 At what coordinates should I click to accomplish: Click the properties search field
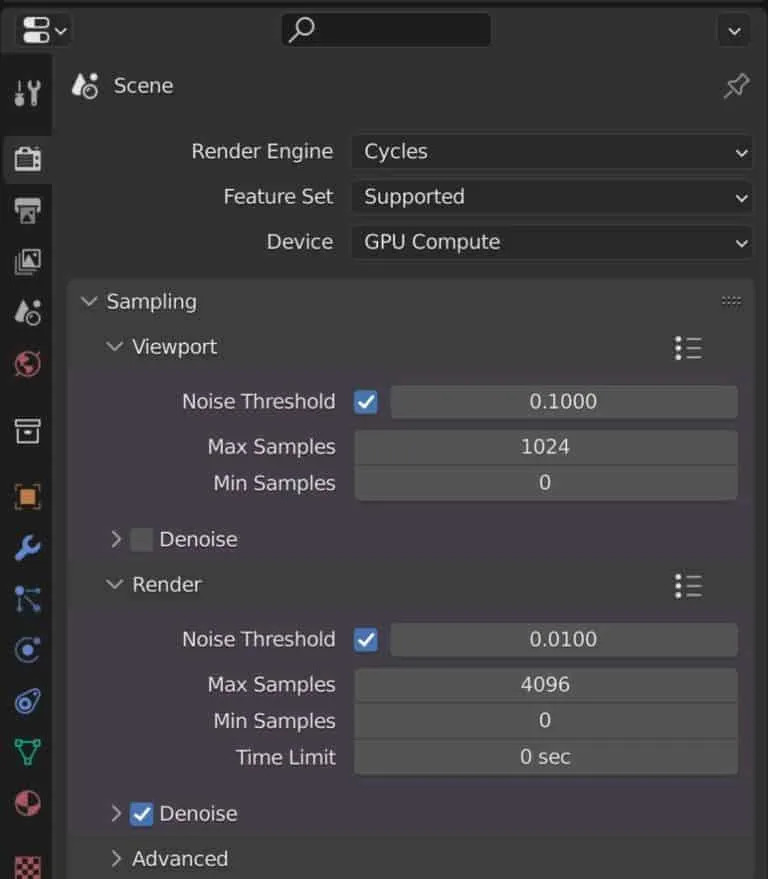click(x=386, y=30)
